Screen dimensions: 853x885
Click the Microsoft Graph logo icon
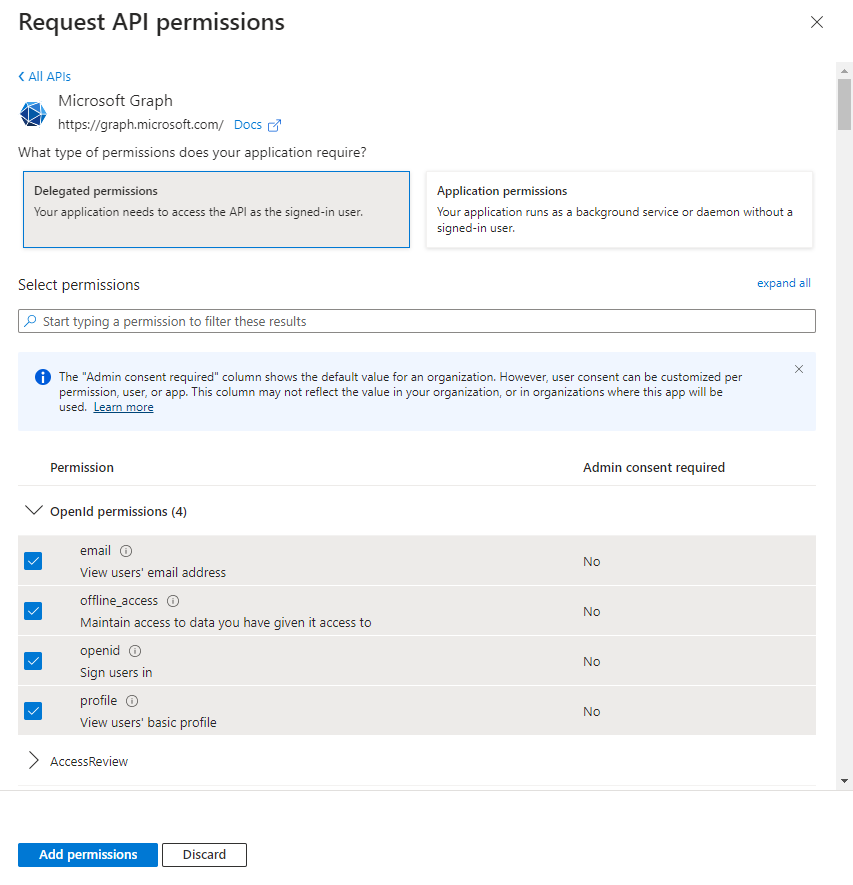33,113
